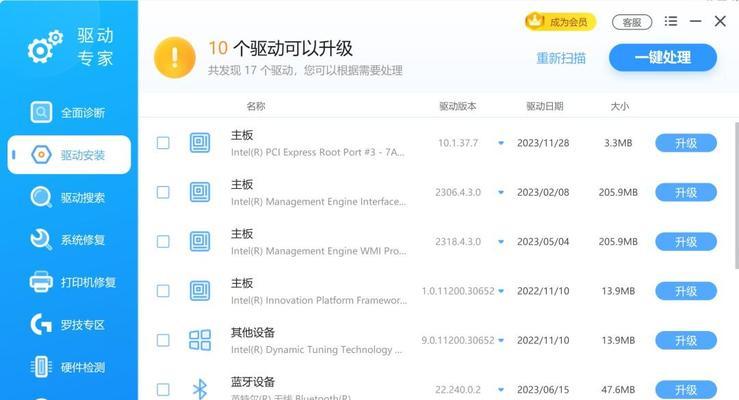Viewport: 739px width, 400px height.
Task: Click the 打印机修复 printer icon
Action: click(x=41, y=282)
